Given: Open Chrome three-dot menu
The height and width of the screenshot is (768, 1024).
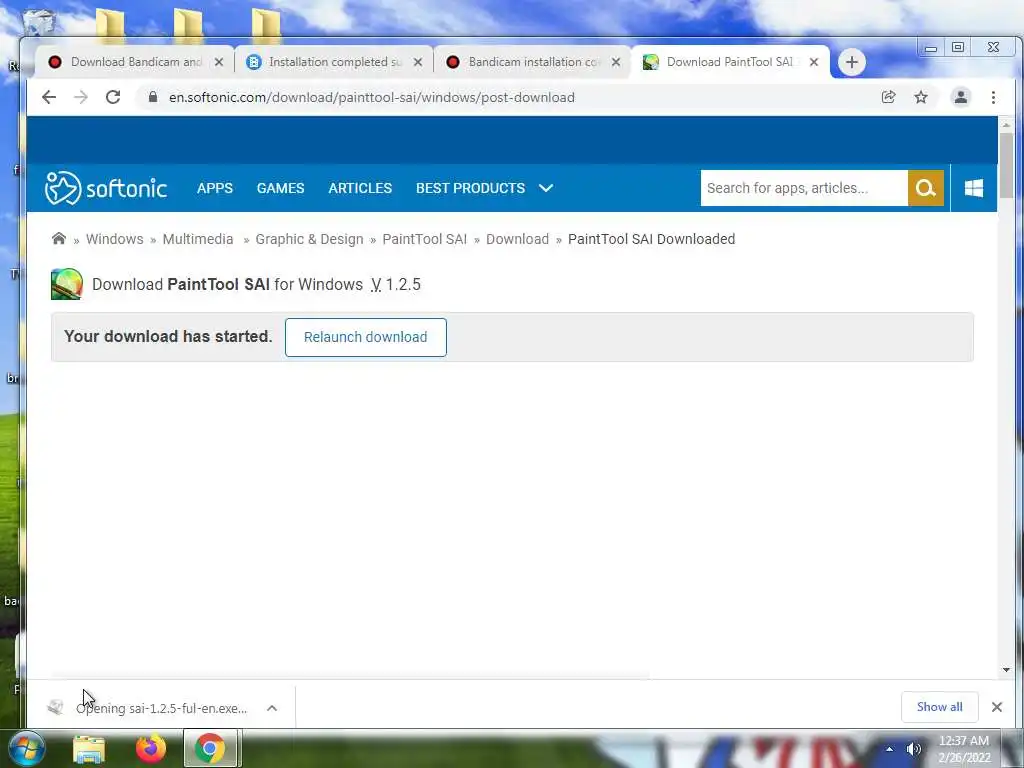Looking at the screenshot, I should [x=993, y=97].
